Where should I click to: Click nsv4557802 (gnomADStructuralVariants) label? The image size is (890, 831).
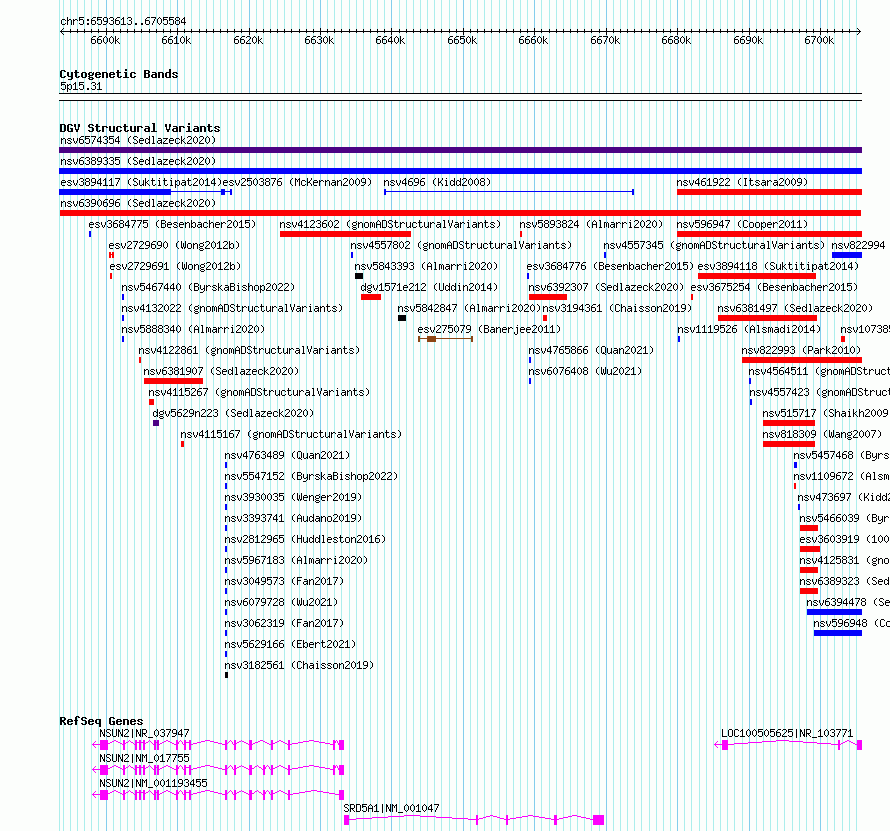coord(461,245)
